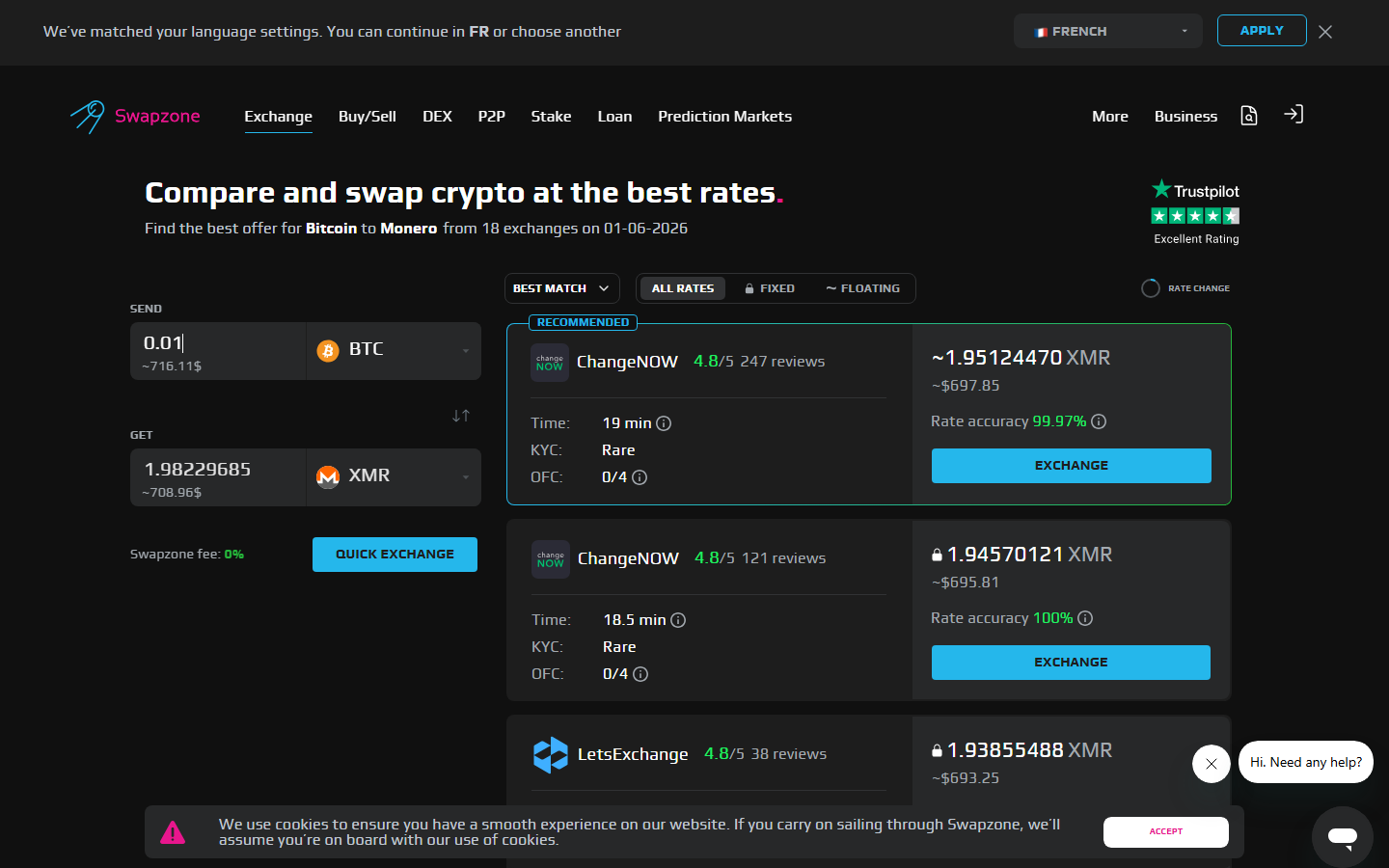Image resolution: width=1389 pixels, height=868 pixels.
Task: Go to the Exchange tab
Action: coord(278,117)
